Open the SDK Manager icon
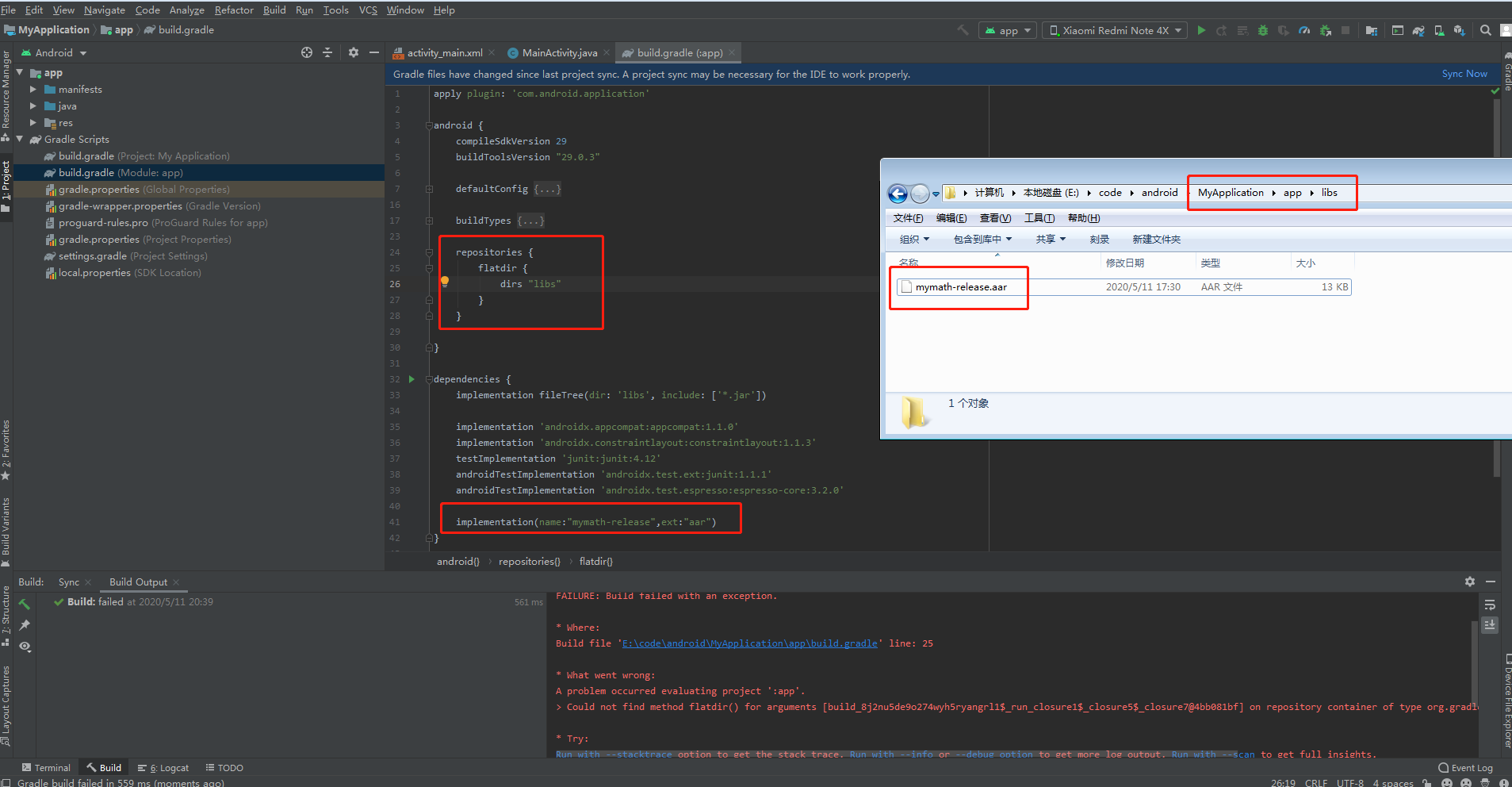The width and height of the screenshot is (1512, 787). [1459, 31]
